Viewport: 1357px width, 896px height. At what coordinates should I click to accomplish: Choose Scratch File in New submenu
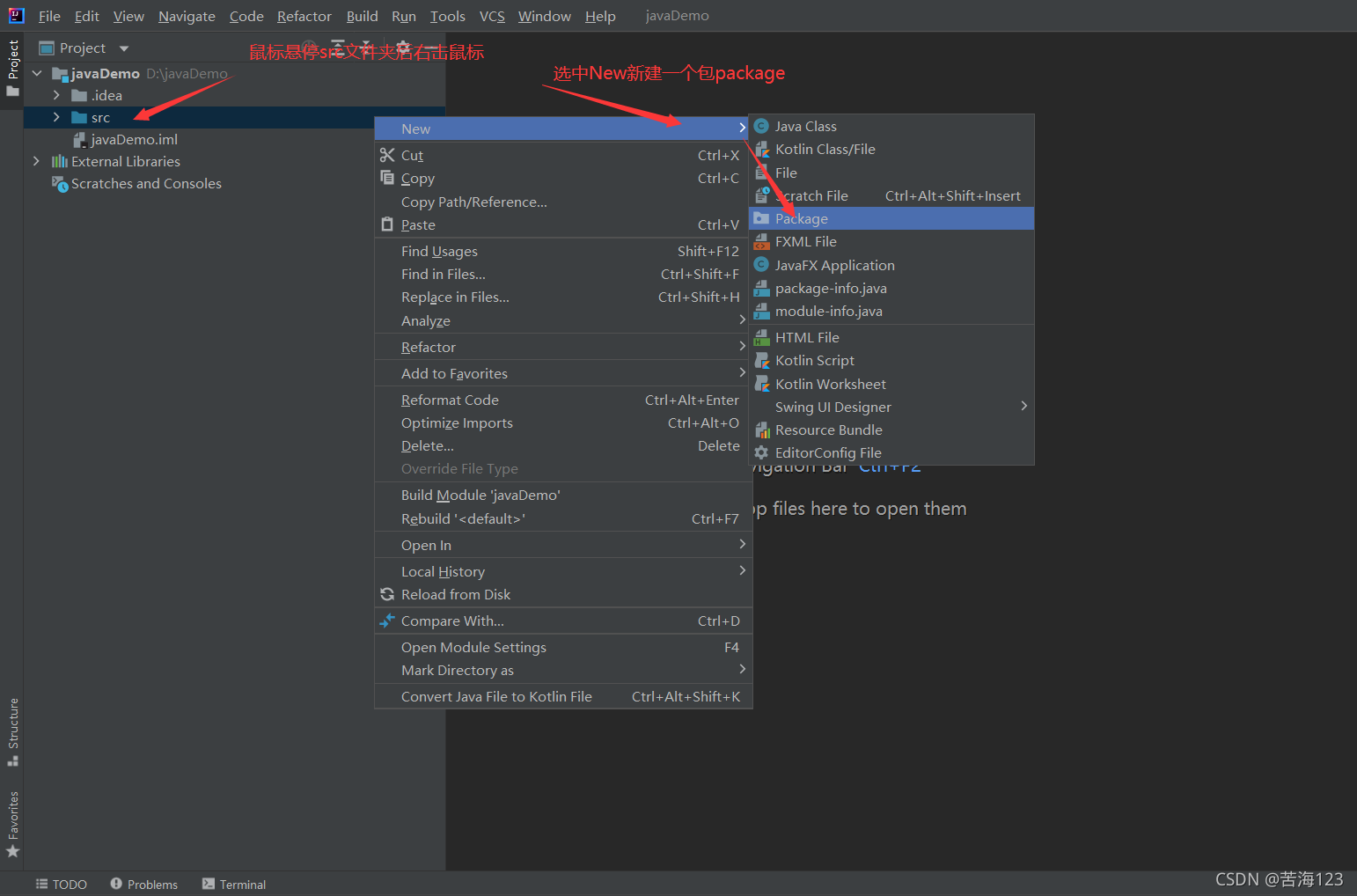(x=891, y=195)
